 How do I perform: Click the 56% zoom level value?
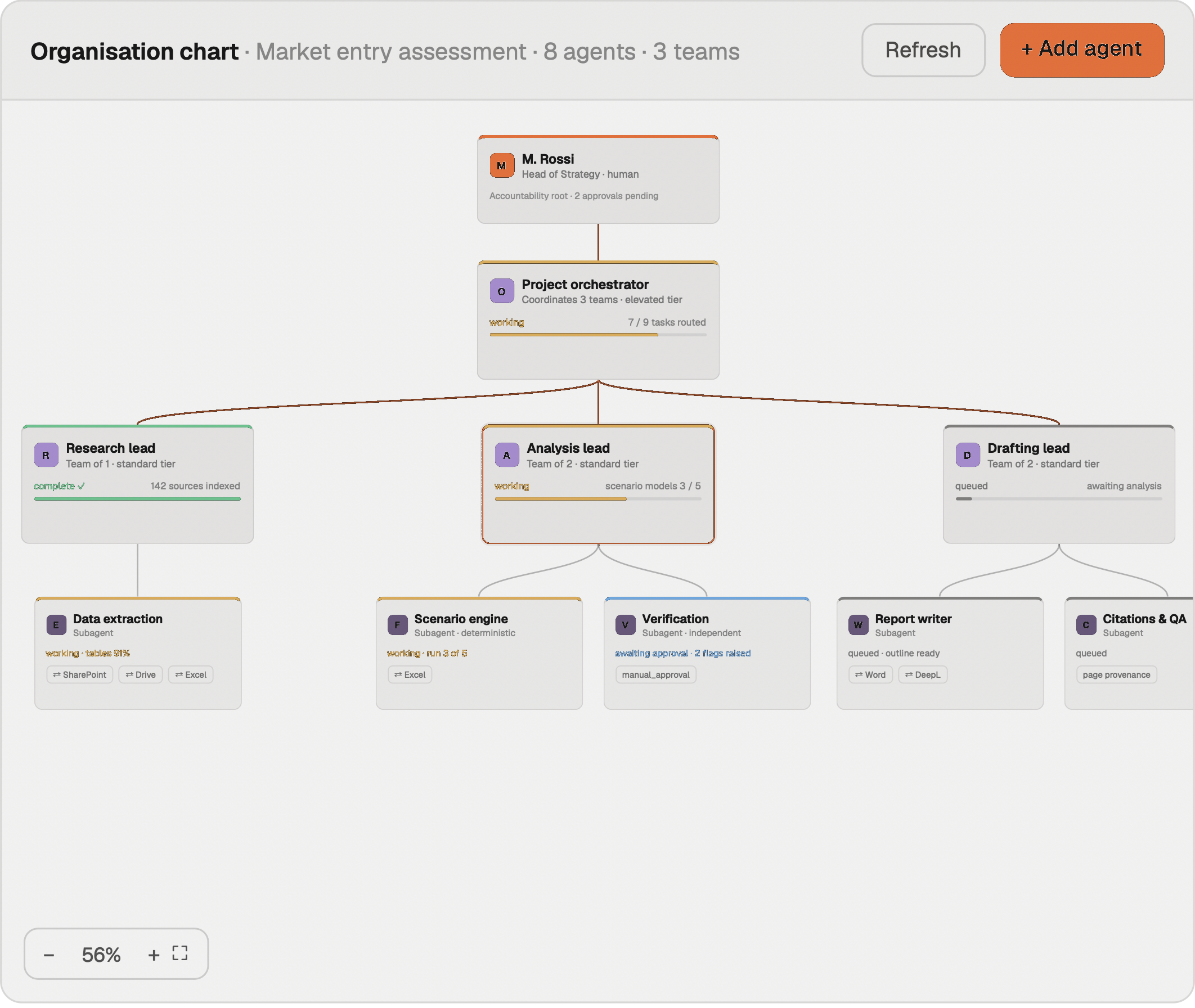click(101, 955)
